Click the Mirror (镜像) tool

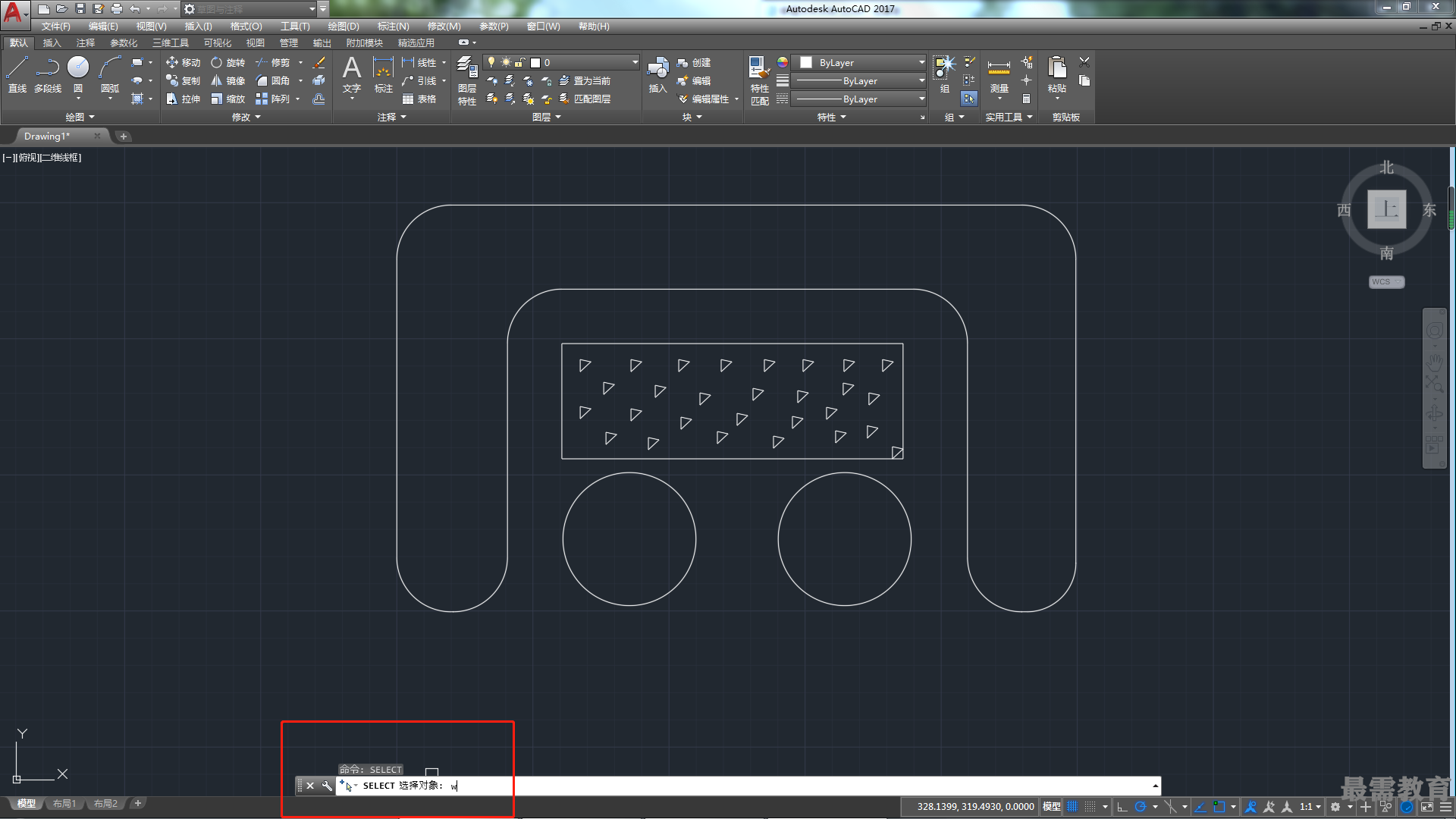(227, 80)
